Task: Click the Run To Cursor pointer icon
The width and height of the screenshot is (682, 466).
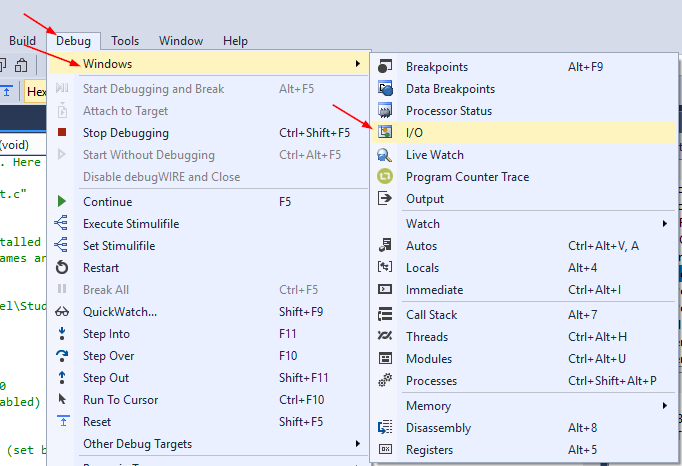Action: (62, 399)
